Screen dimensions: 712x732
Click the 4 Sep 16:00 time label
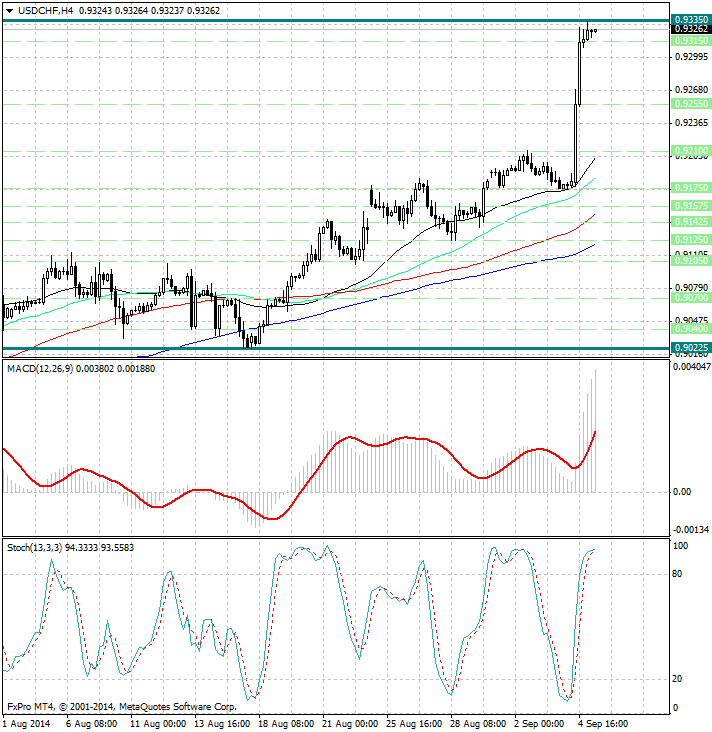tap(604, 724)
